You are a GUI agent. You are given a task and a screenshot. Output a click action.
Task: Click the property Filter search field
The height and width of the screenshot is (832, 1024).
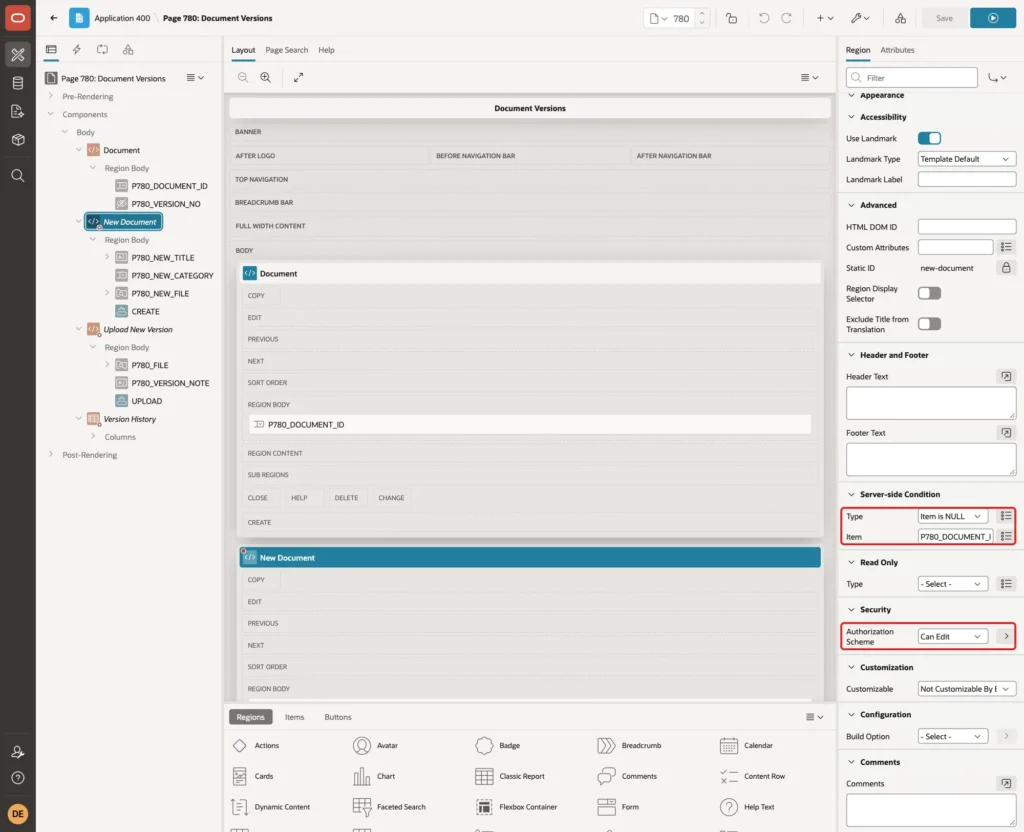(911, 78)
